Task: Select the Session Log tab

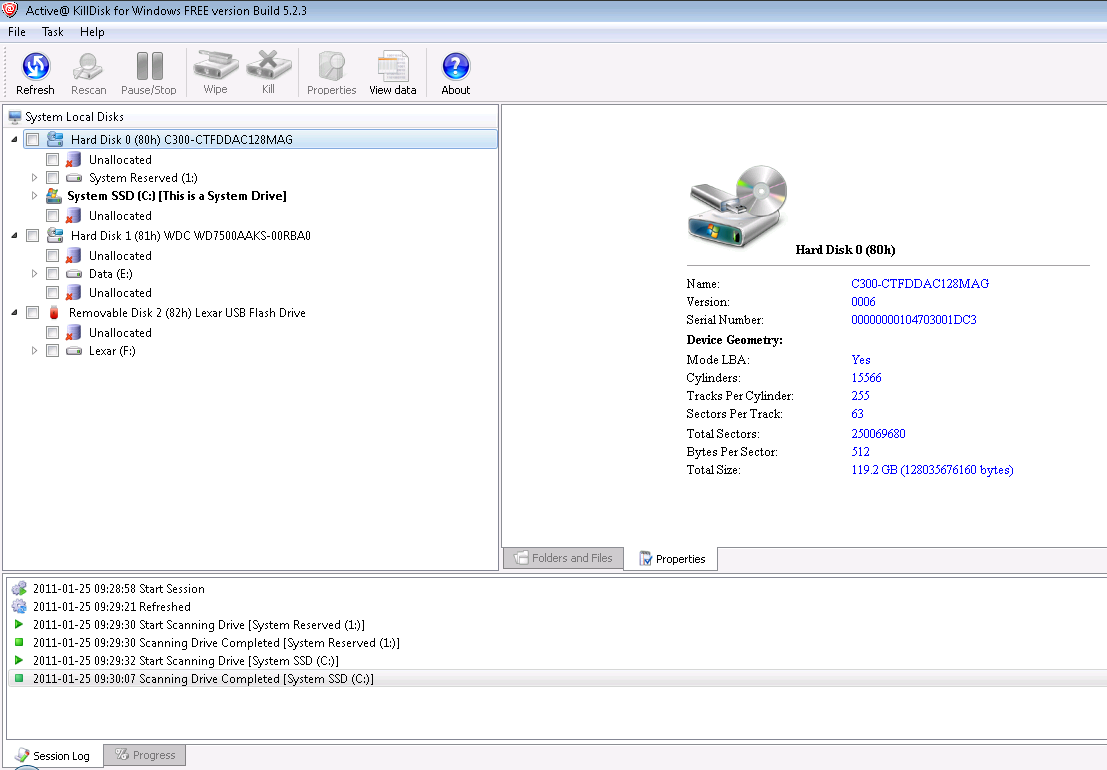Action: pyautogui.click(x=52, y=755)
